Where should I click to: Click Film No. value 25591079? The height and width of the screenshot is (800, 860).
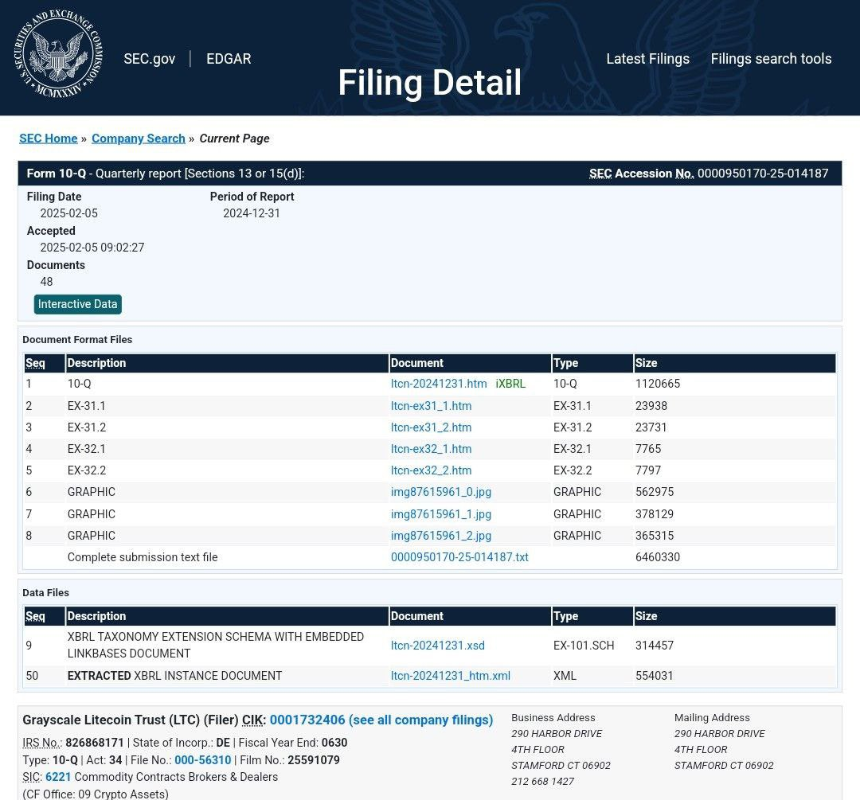(314, 760)
